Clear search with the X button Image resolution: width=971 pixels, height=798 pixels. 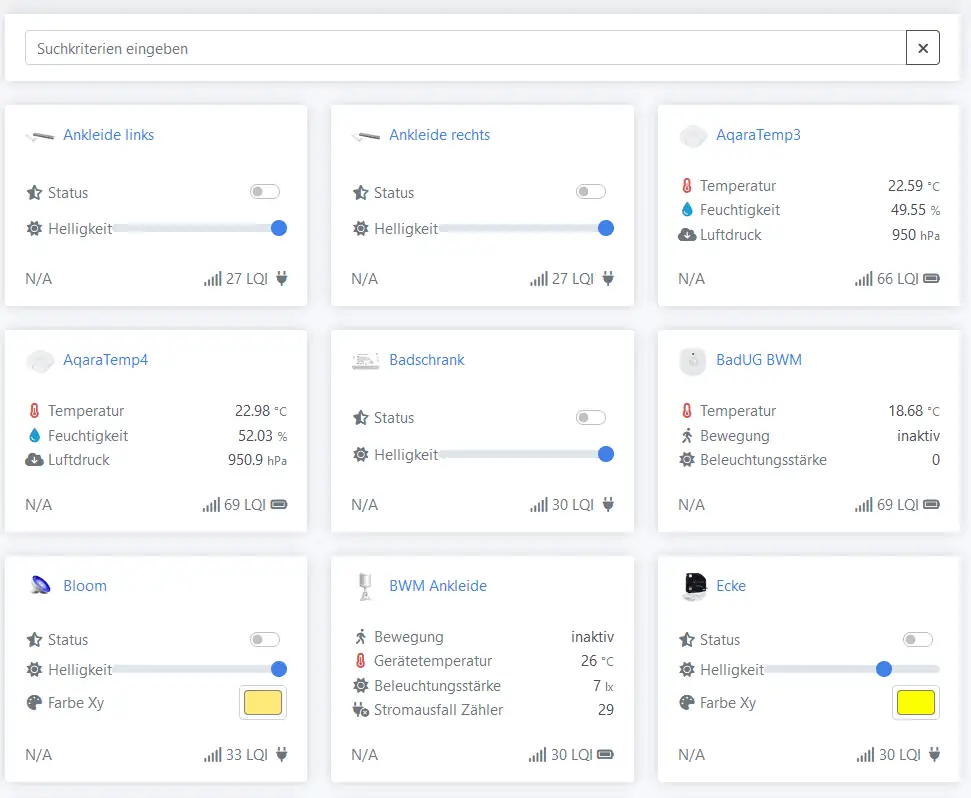(922, 48)
